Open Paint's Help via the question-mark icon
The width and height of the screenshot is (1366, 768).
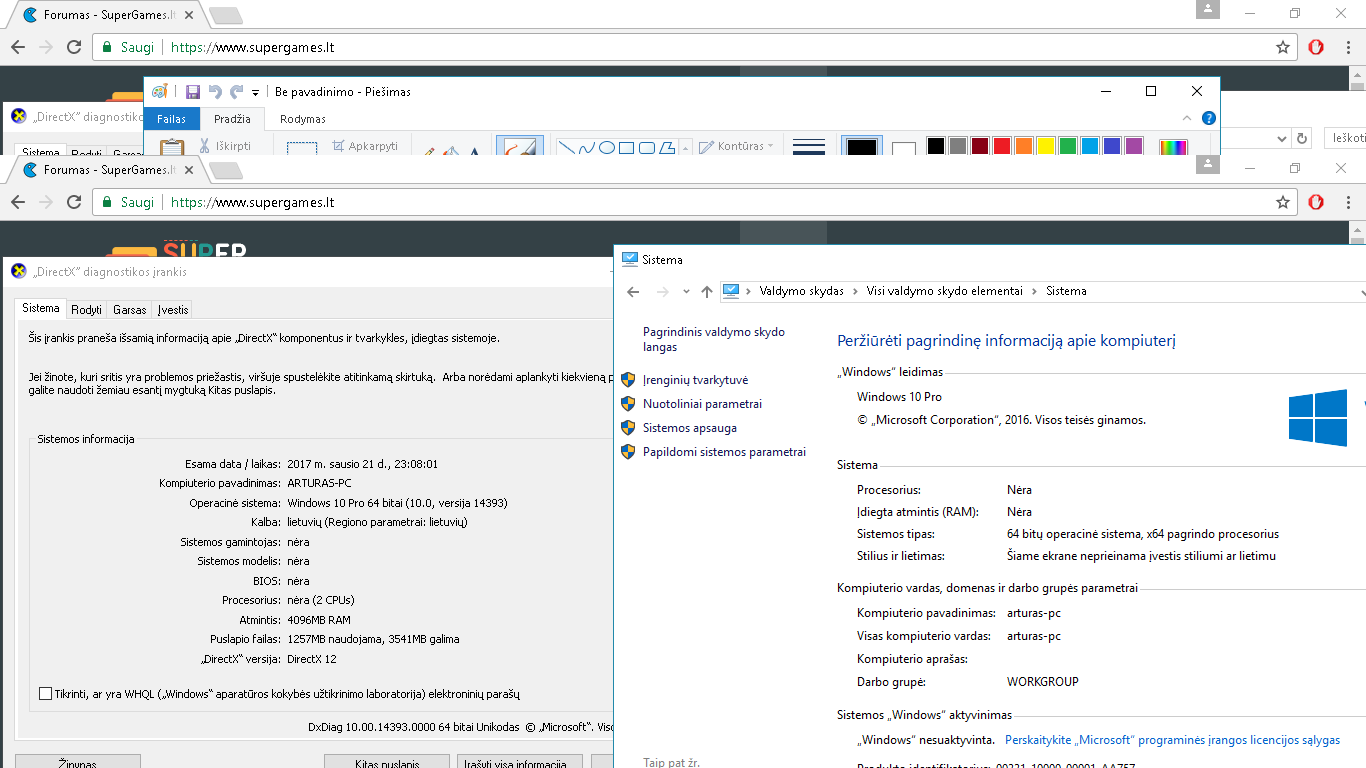1210,118
